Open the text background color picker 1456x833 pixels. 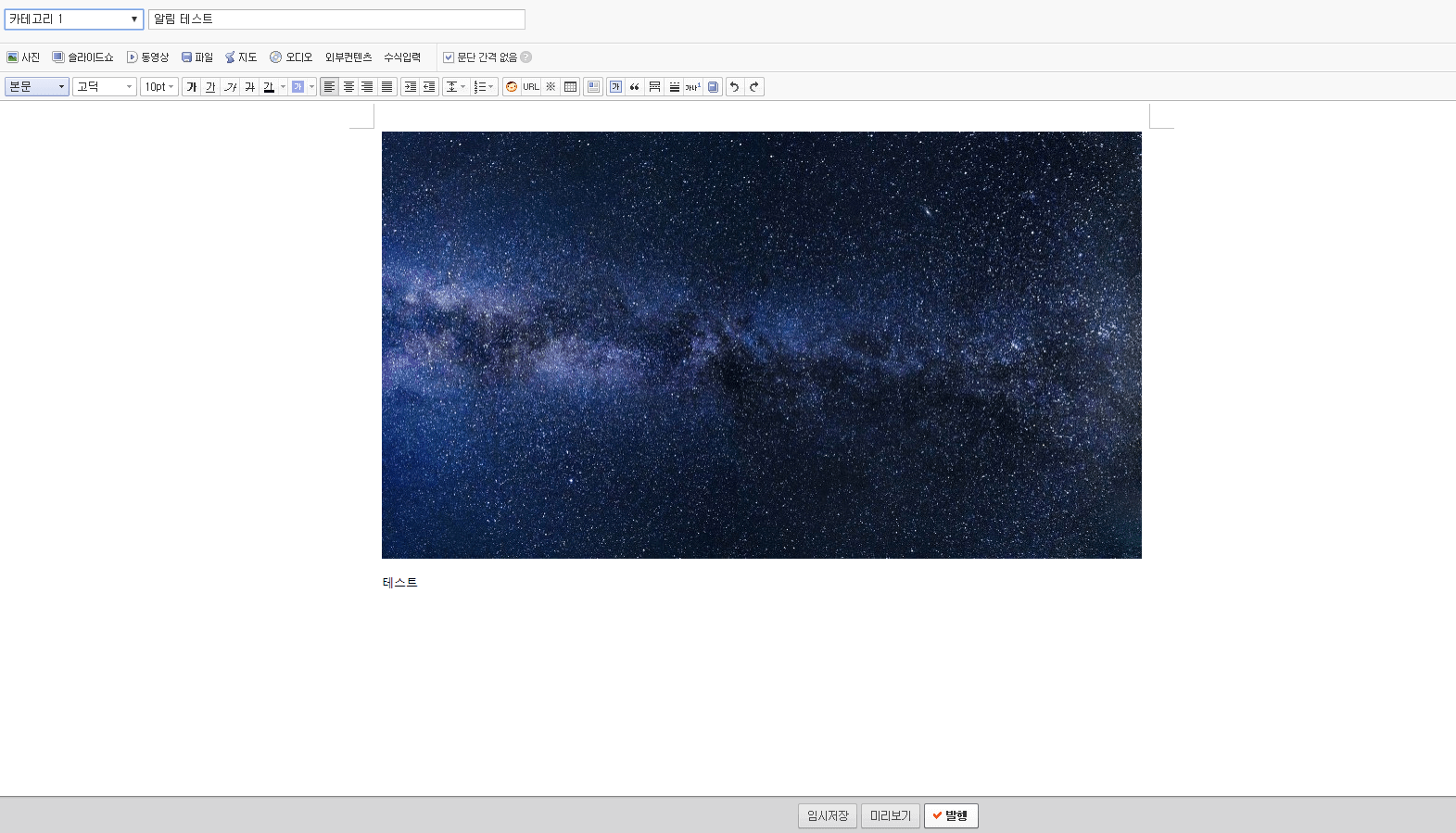pyautogui.click(x=311, y=87)
